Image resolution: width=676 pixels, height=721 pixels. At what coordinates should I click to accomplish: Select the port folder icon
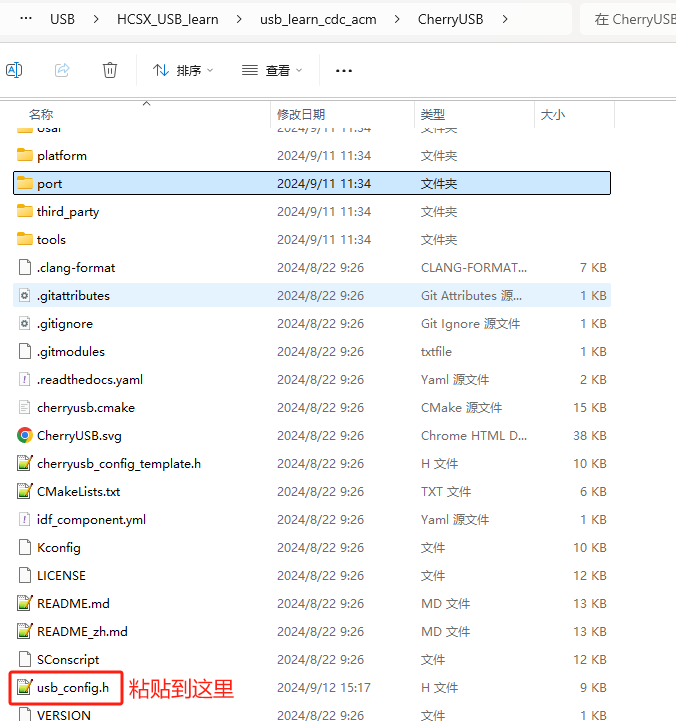click(25, 183)
